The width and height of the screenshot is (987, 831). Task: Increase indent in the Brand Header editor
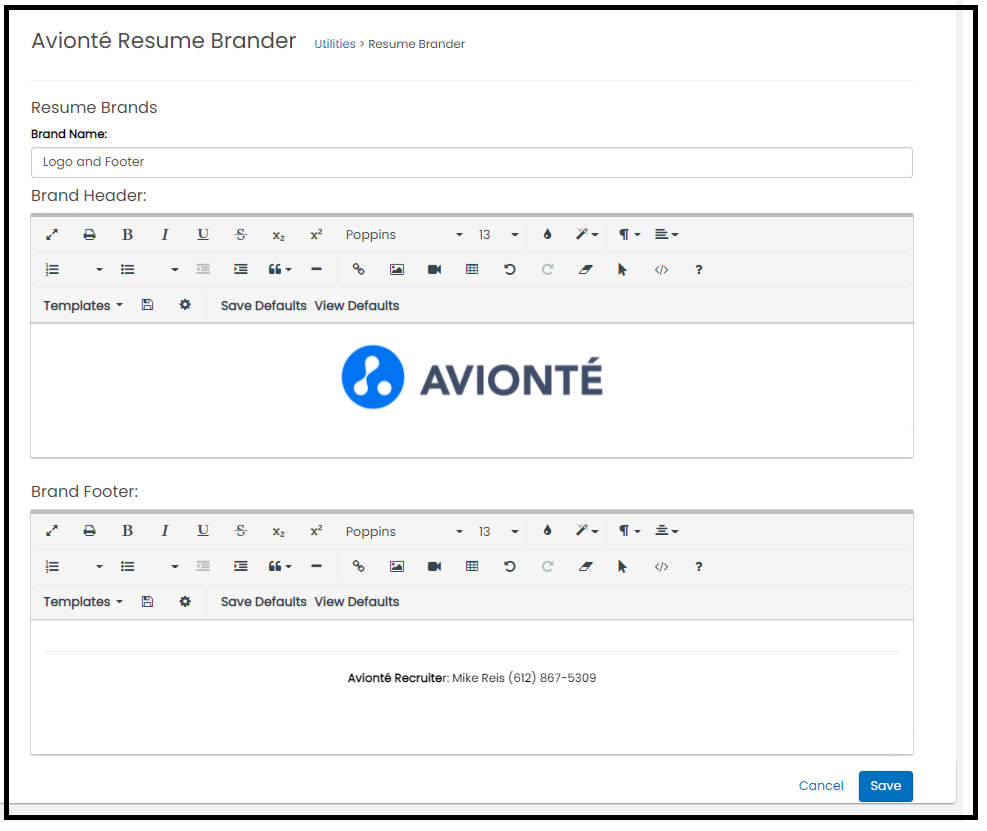click(x=240, y=269)
